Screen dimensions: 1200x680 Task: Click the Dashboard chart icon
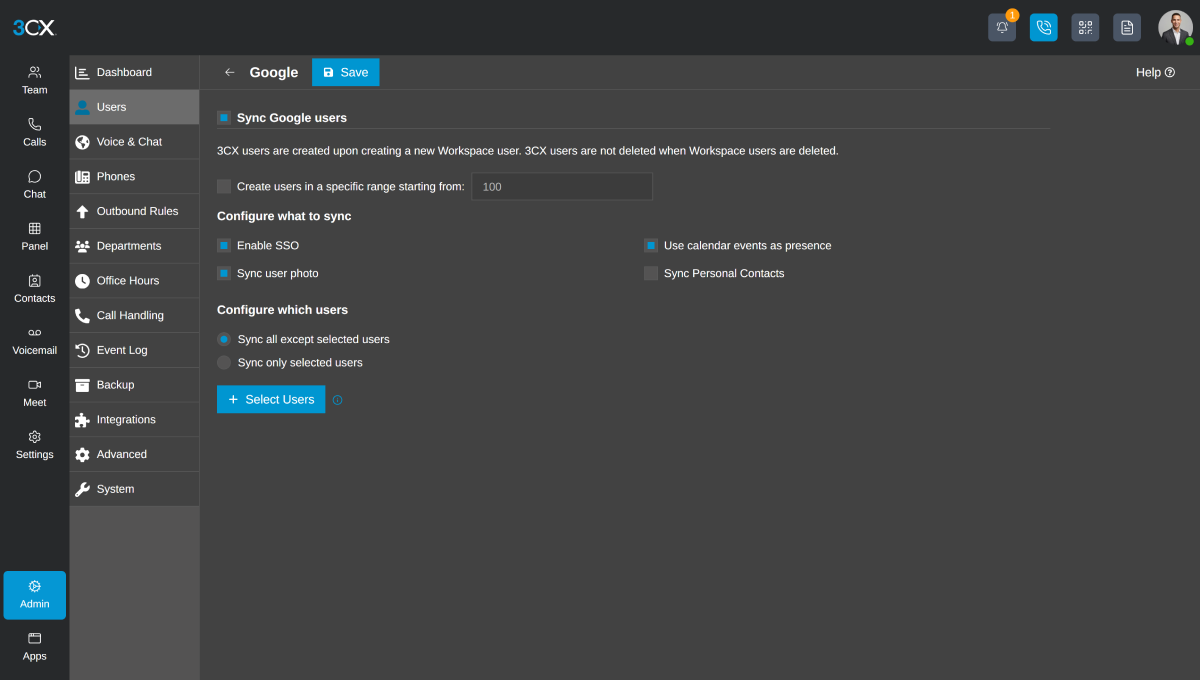82,72
